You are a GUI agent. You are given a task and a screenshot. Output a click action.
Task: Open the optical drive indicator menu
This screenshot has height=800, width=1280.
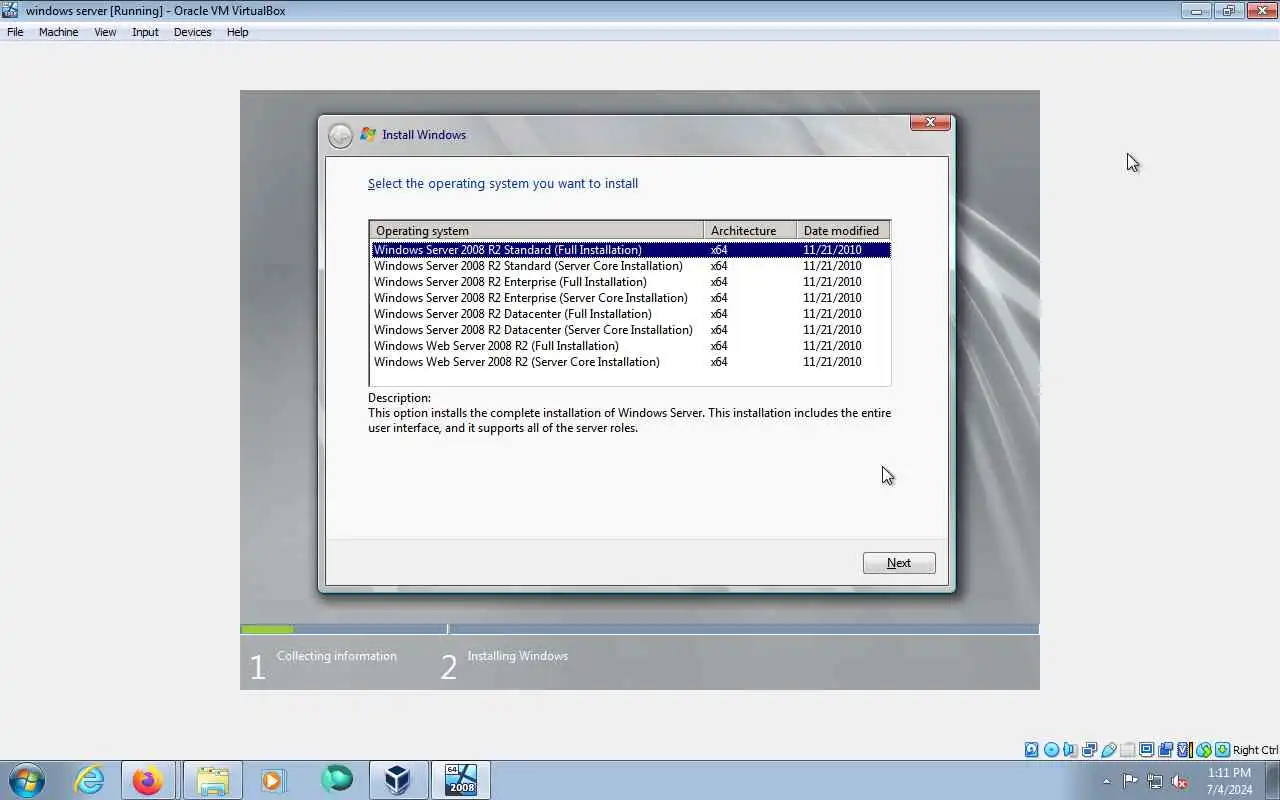pyautogui.click(x=1051, y=750)
